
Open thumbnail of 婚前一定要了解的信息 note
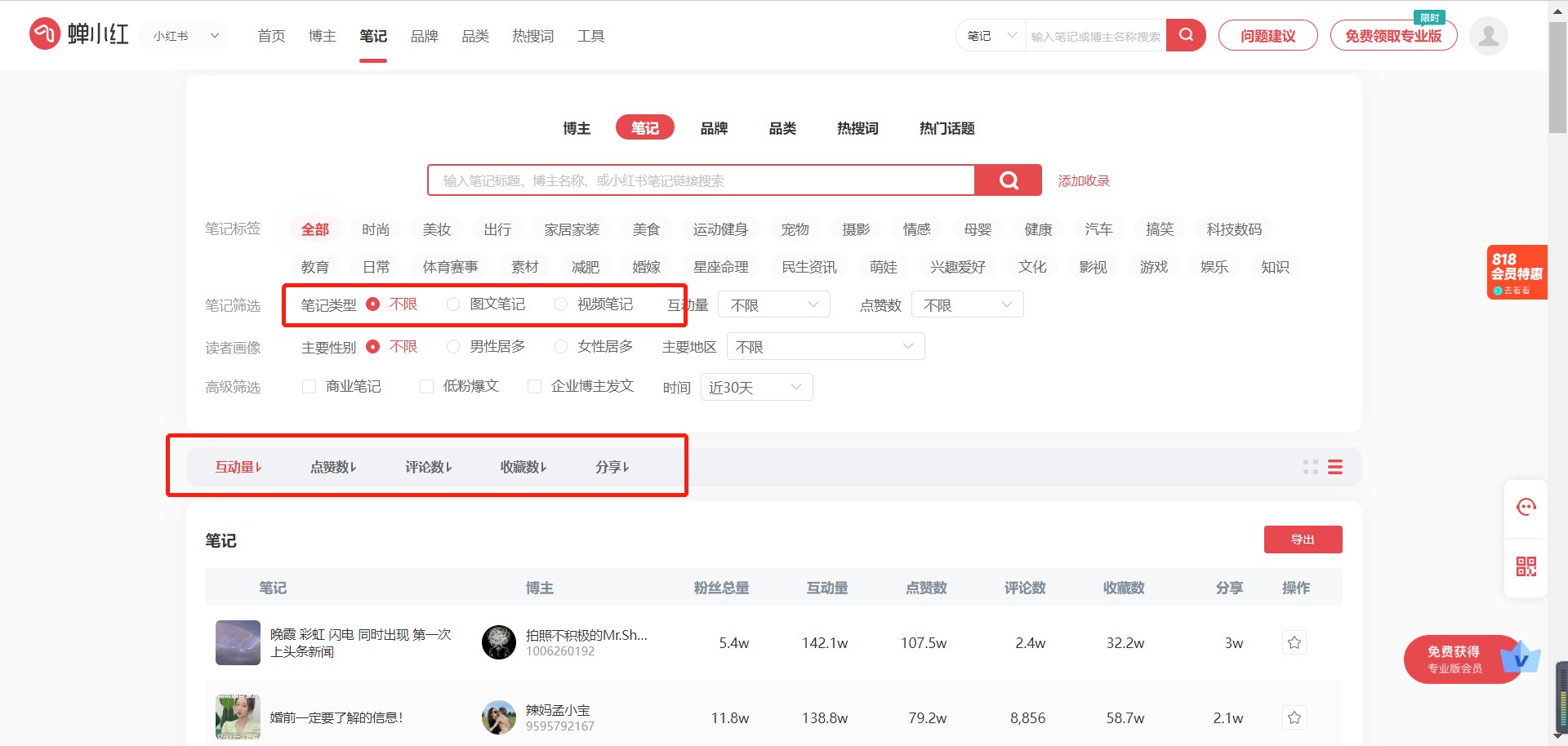pos(238,717)
